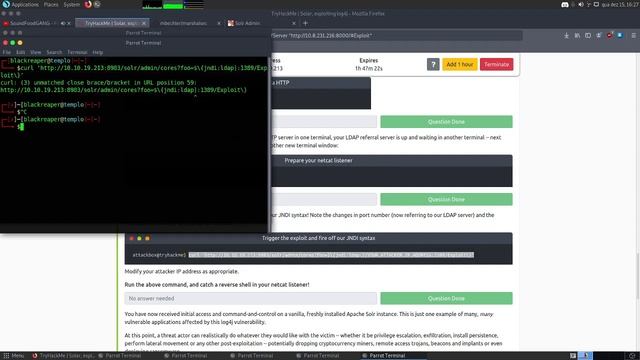Click the question mark help button
Viewport: 640px width, 360px height.
click(433, 64)
